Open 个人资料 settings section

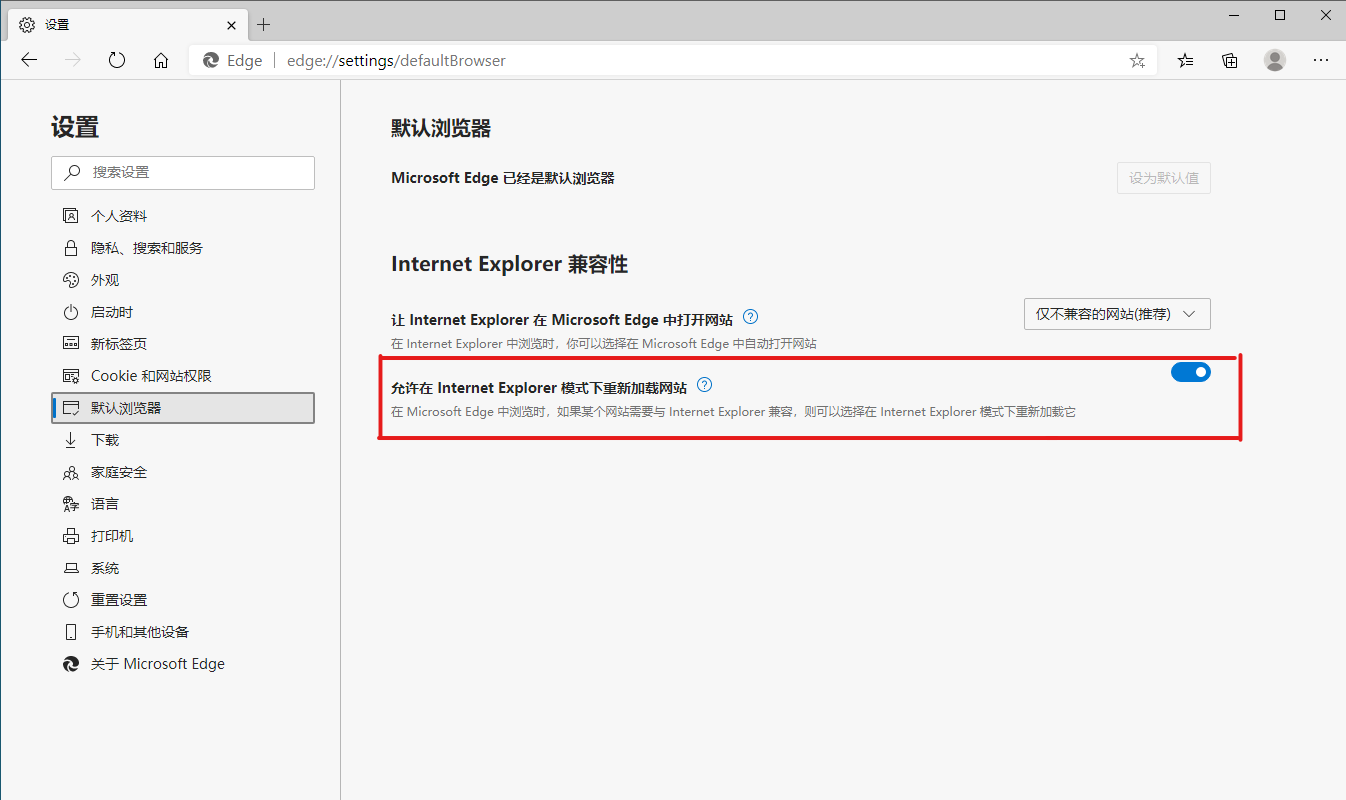[x=183, y=216]
